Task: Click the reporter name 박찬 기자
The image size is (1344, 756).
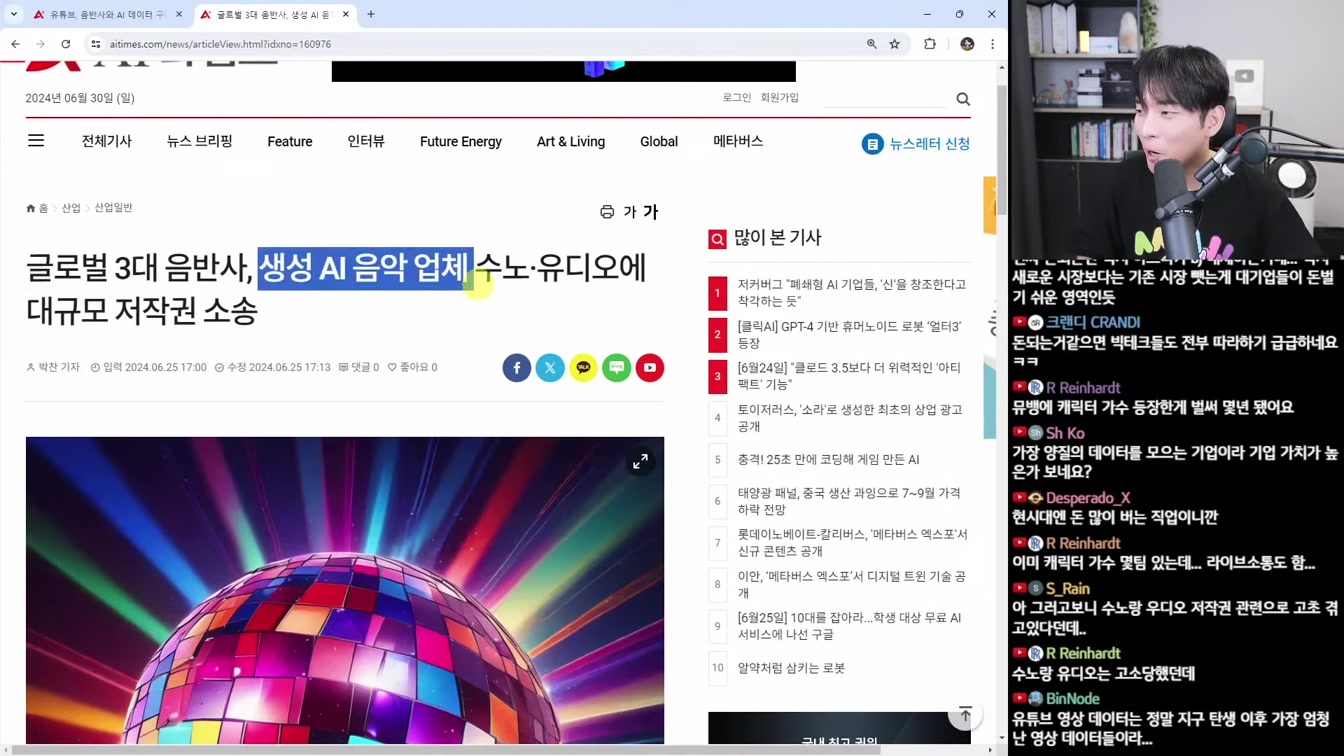Action: point(53,368)
